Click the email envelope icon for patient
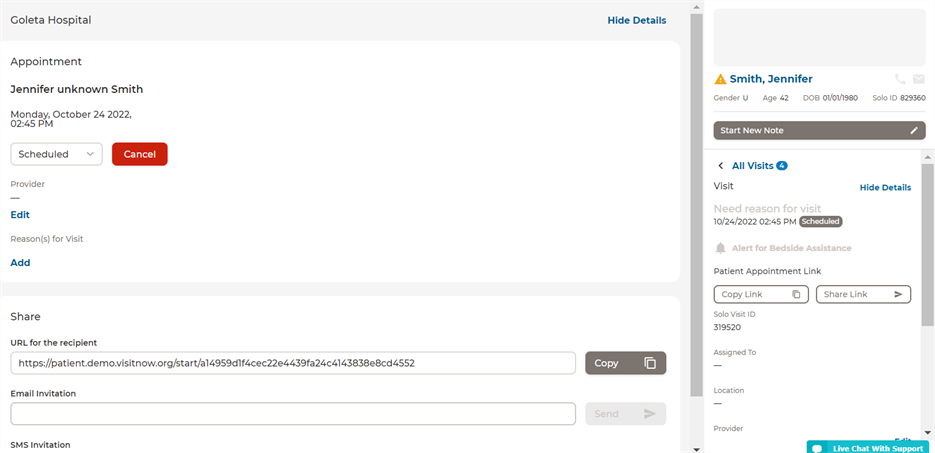The height and width of the screenshot is (453, 935). tap(918, 79)
